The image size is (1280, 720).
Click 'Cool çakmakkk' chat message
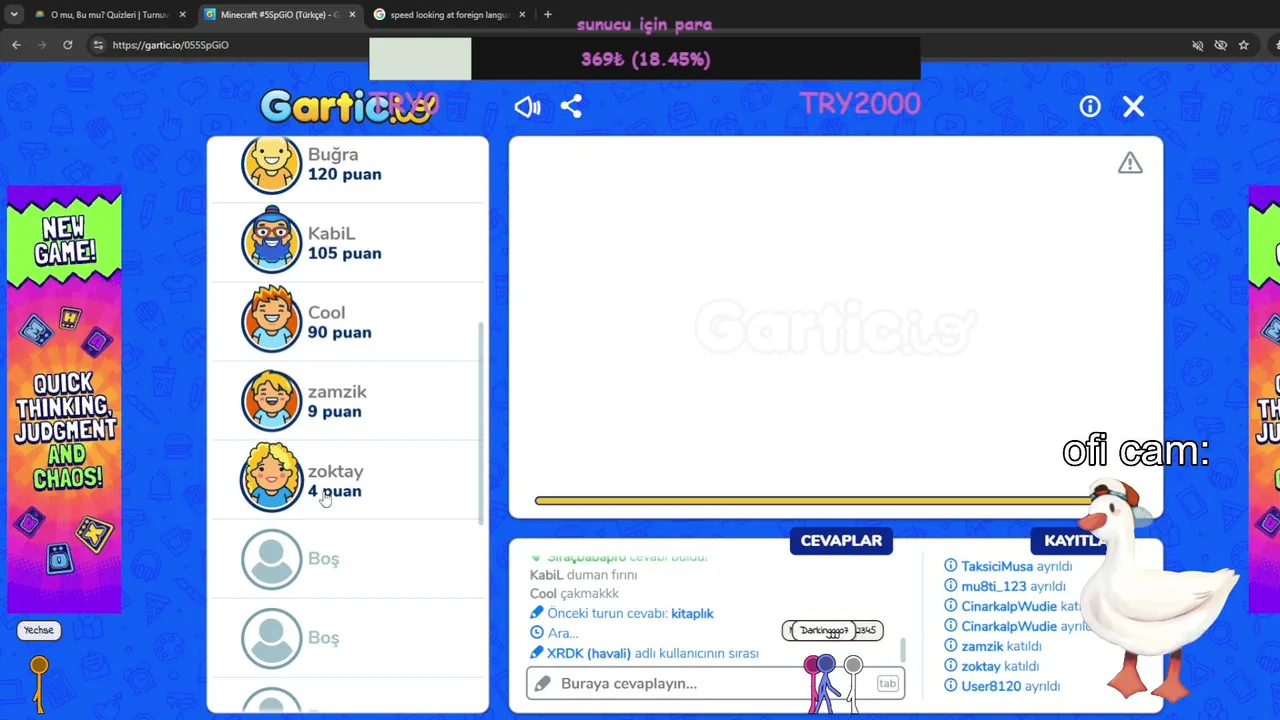point(574,593)
